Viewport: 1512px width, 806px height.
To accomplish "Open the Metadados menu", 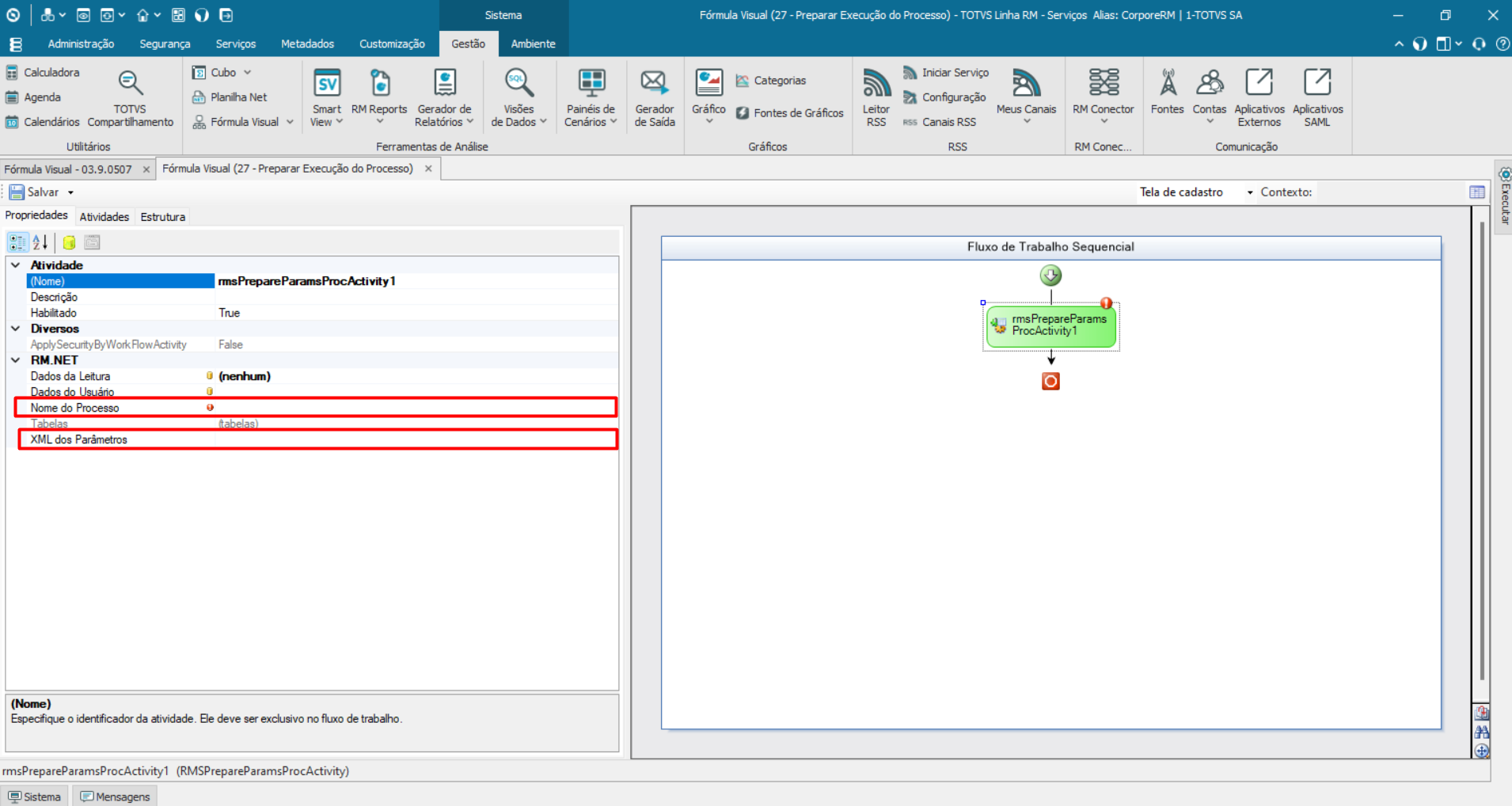I will coord(307,44).
